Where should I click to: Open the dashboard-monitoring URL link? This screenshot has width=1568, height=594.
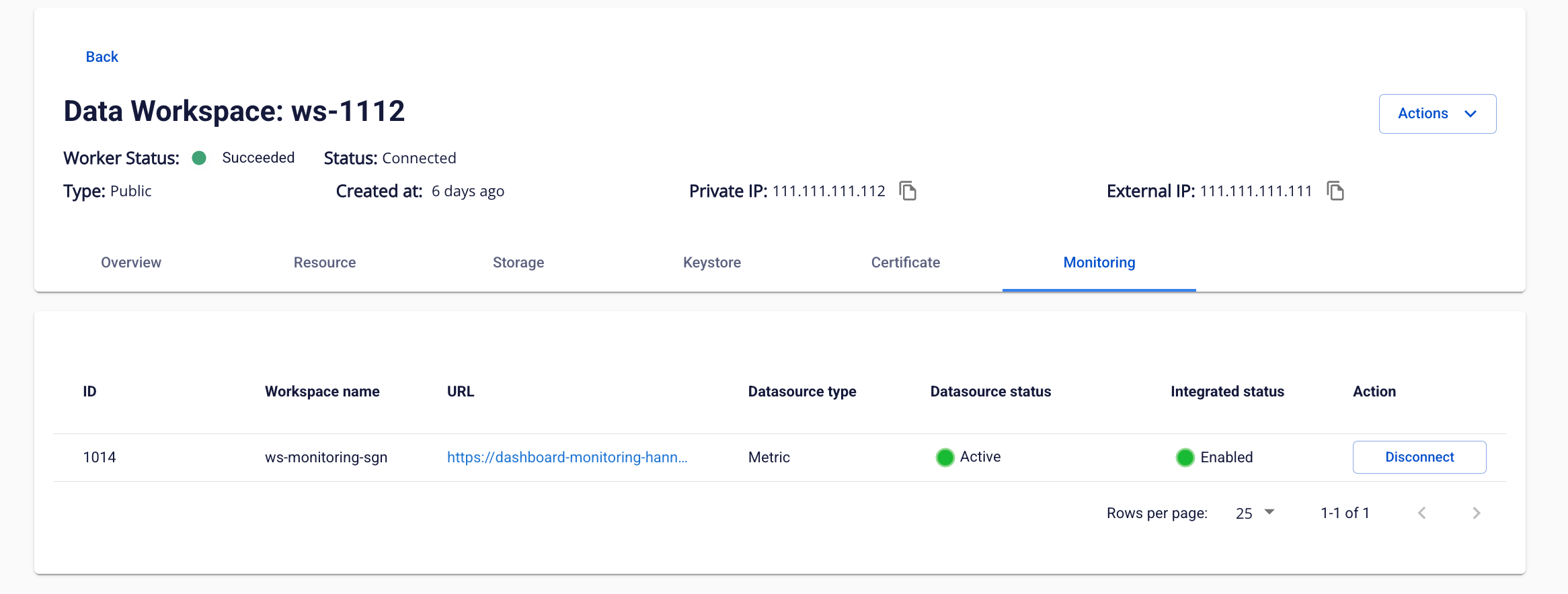(x=567, y=458)
